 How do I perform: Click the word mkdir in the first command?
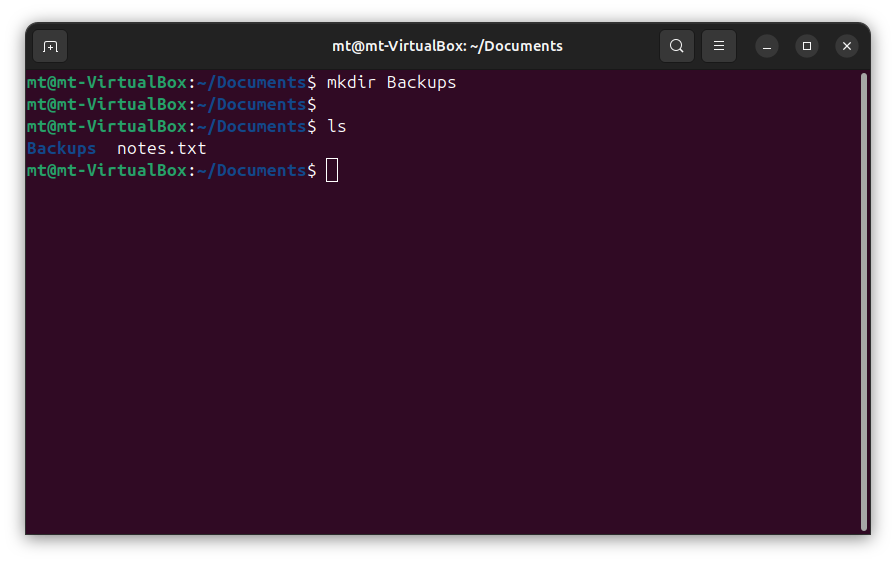351,82
